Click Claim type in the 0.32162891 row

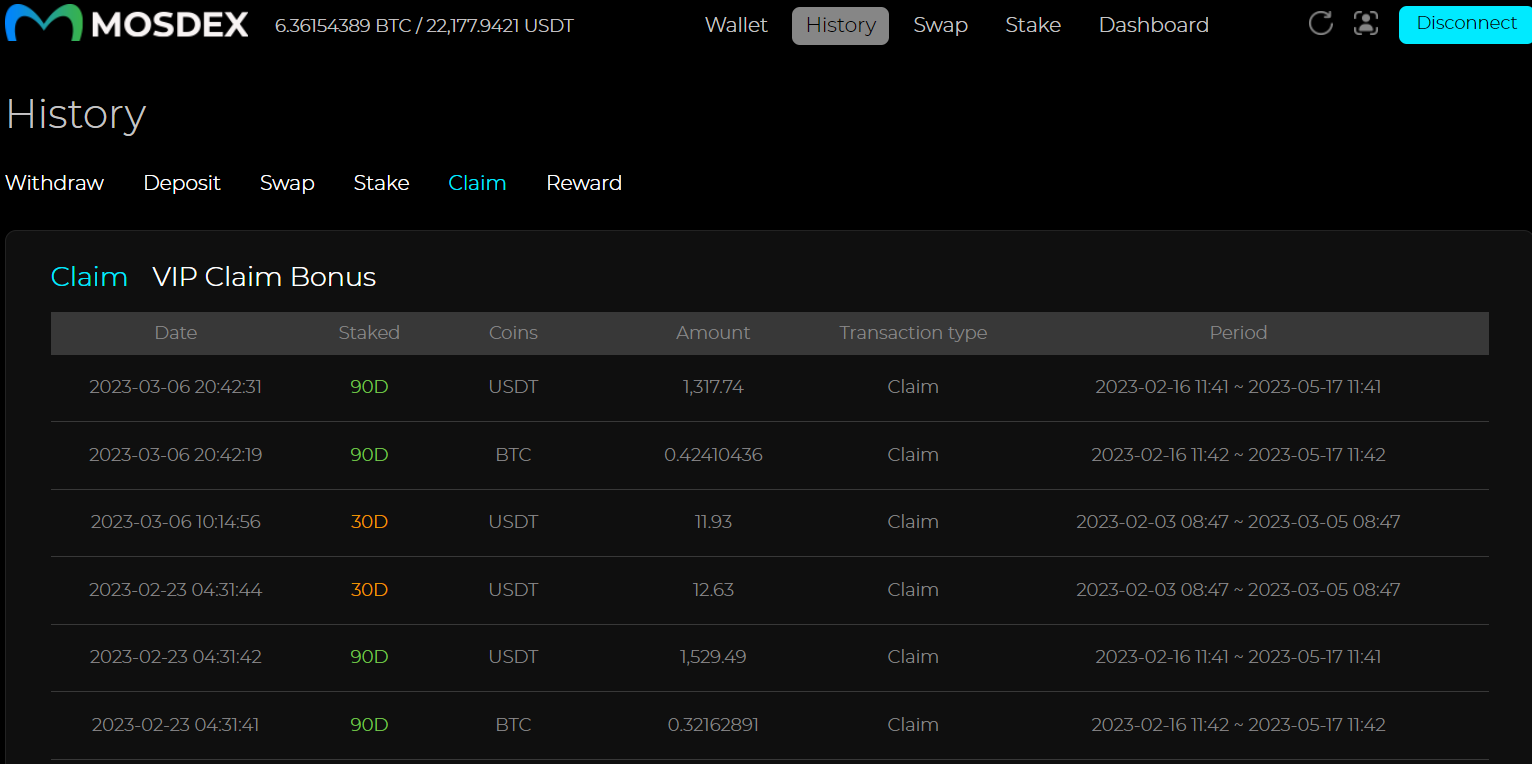coord(913,725)
